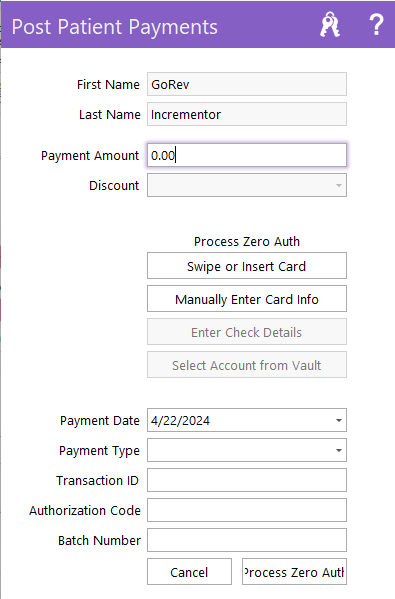Click the Post Patient Payments title

(115, 27)
